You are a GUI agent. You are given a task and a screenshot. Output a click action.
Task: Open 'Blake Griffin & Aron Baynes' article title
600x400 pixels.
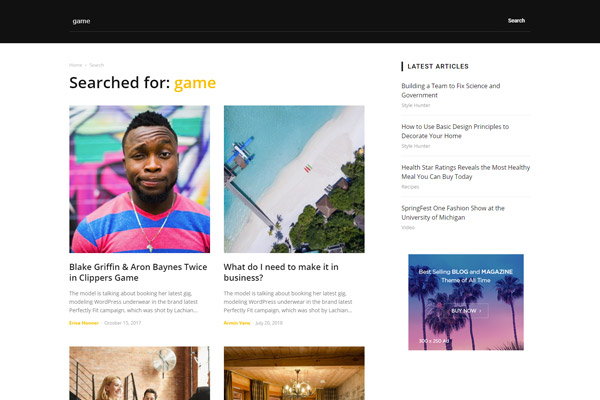[138, 272]
